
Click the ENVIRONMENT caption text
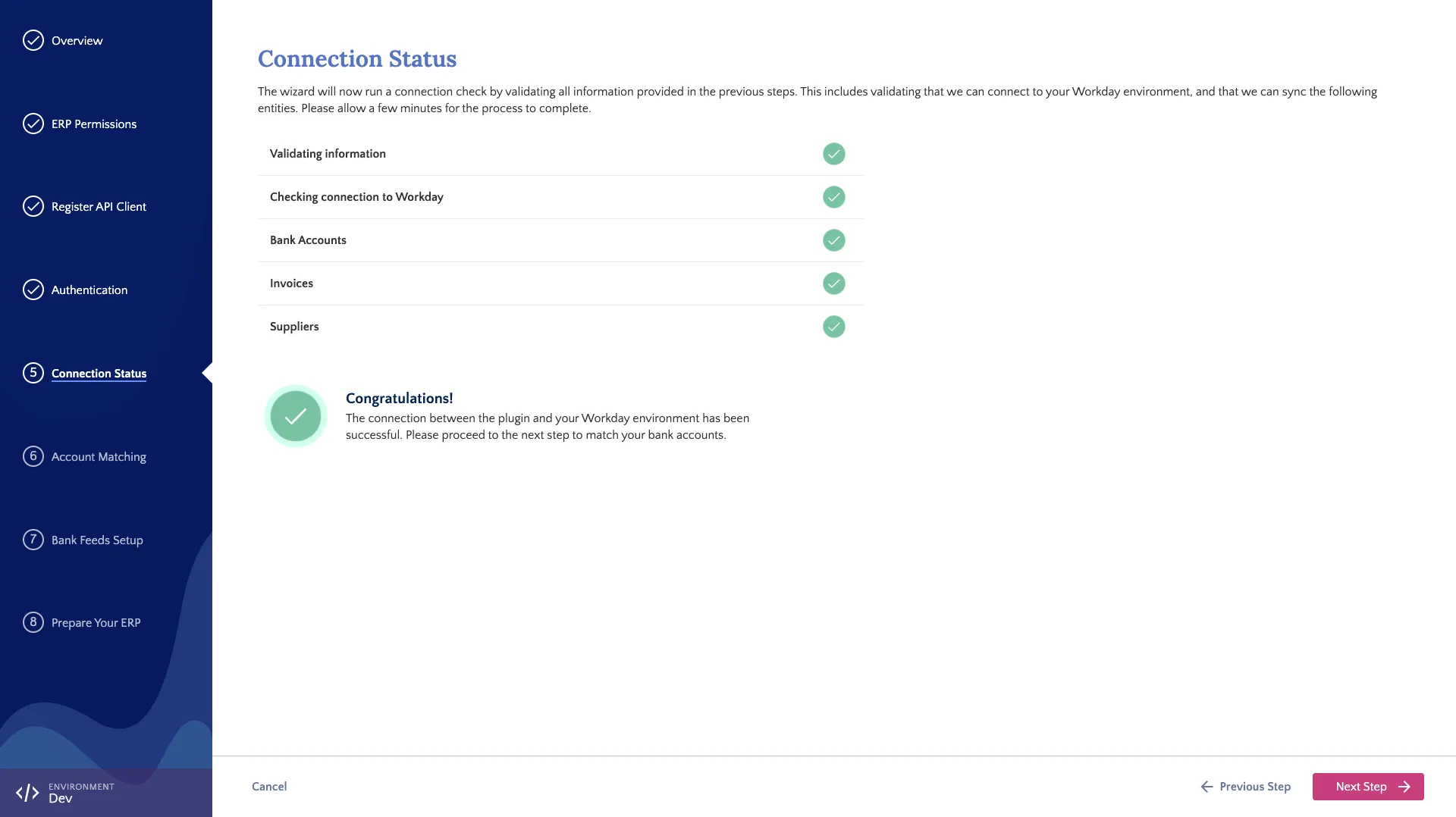[x=81, y=787]
